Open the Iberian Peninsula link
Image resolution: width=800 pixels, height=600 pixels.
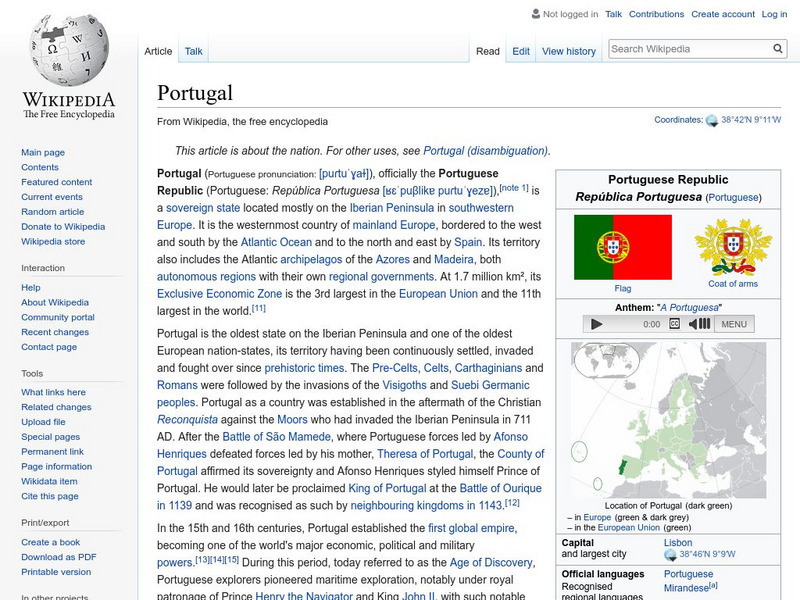(392, 208)
